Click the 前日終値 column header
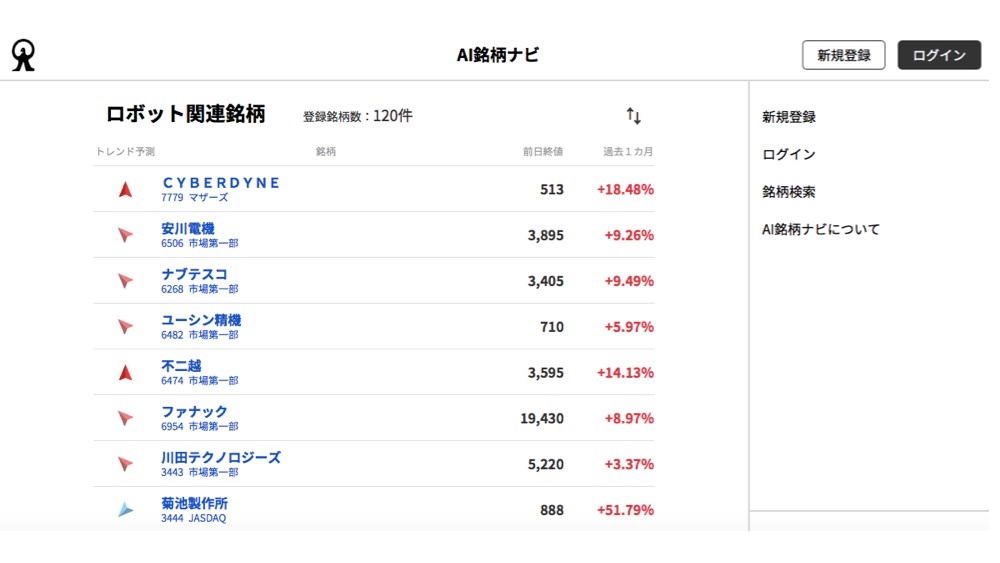1000x563 pixels. [x=543, y=152]
